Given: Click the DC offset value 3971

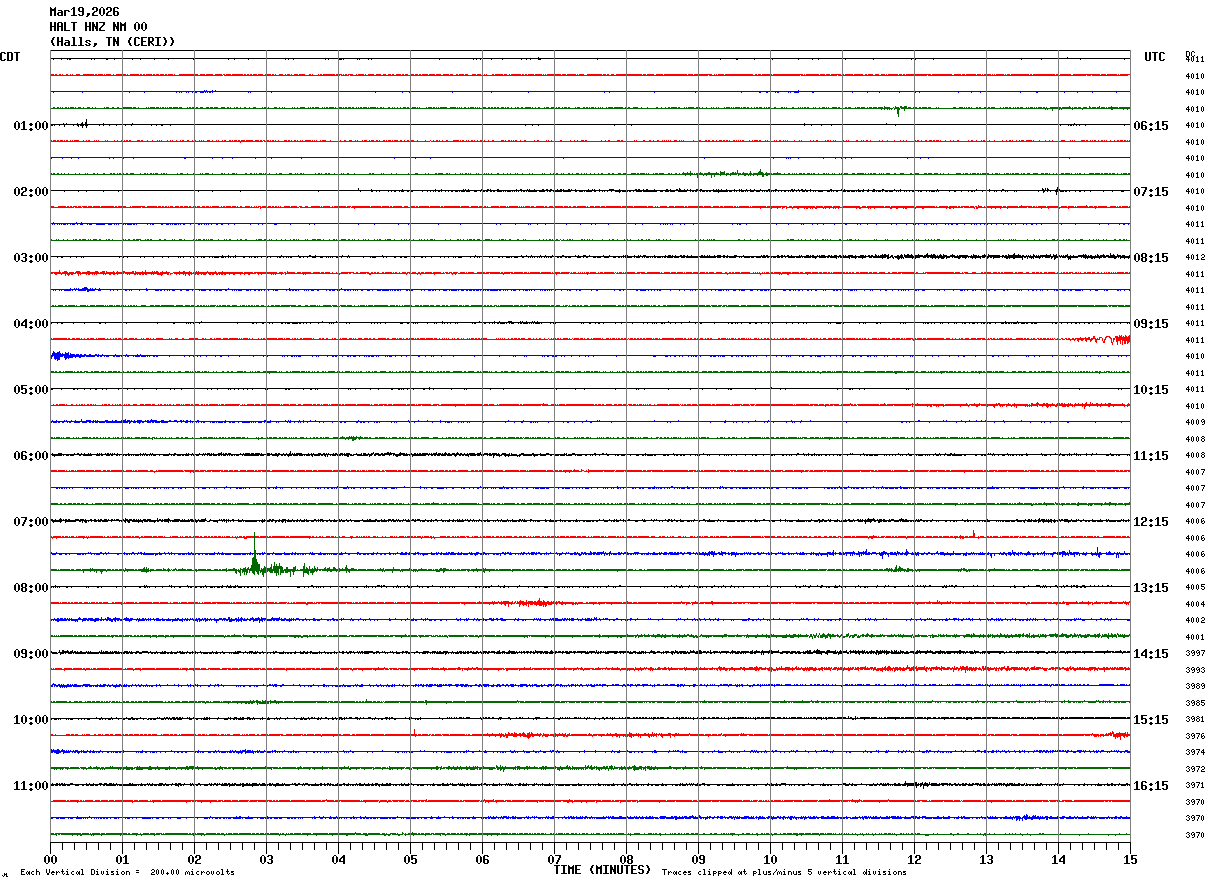Looking at the screenshot, I should pos(1195,786).
